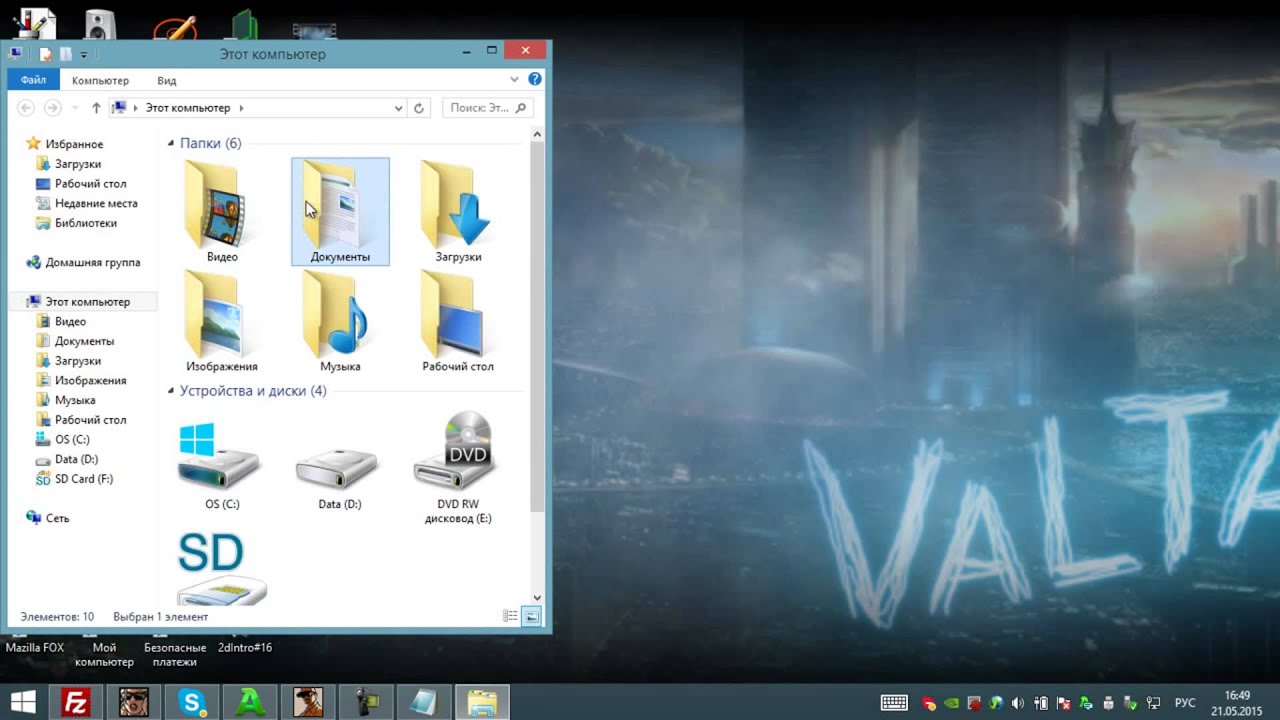Select the OS (C:) drive icon

point(219,455)
